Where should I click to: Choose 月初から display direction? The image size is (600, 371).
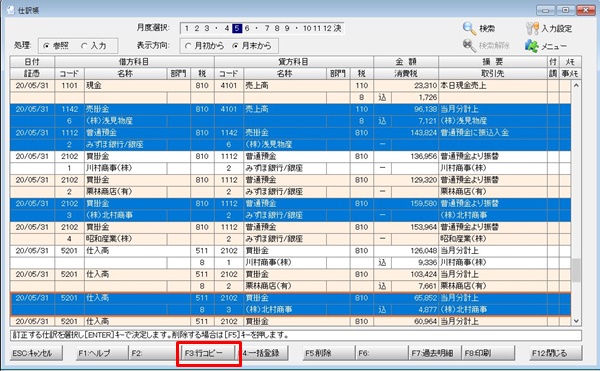coord(188,46)
